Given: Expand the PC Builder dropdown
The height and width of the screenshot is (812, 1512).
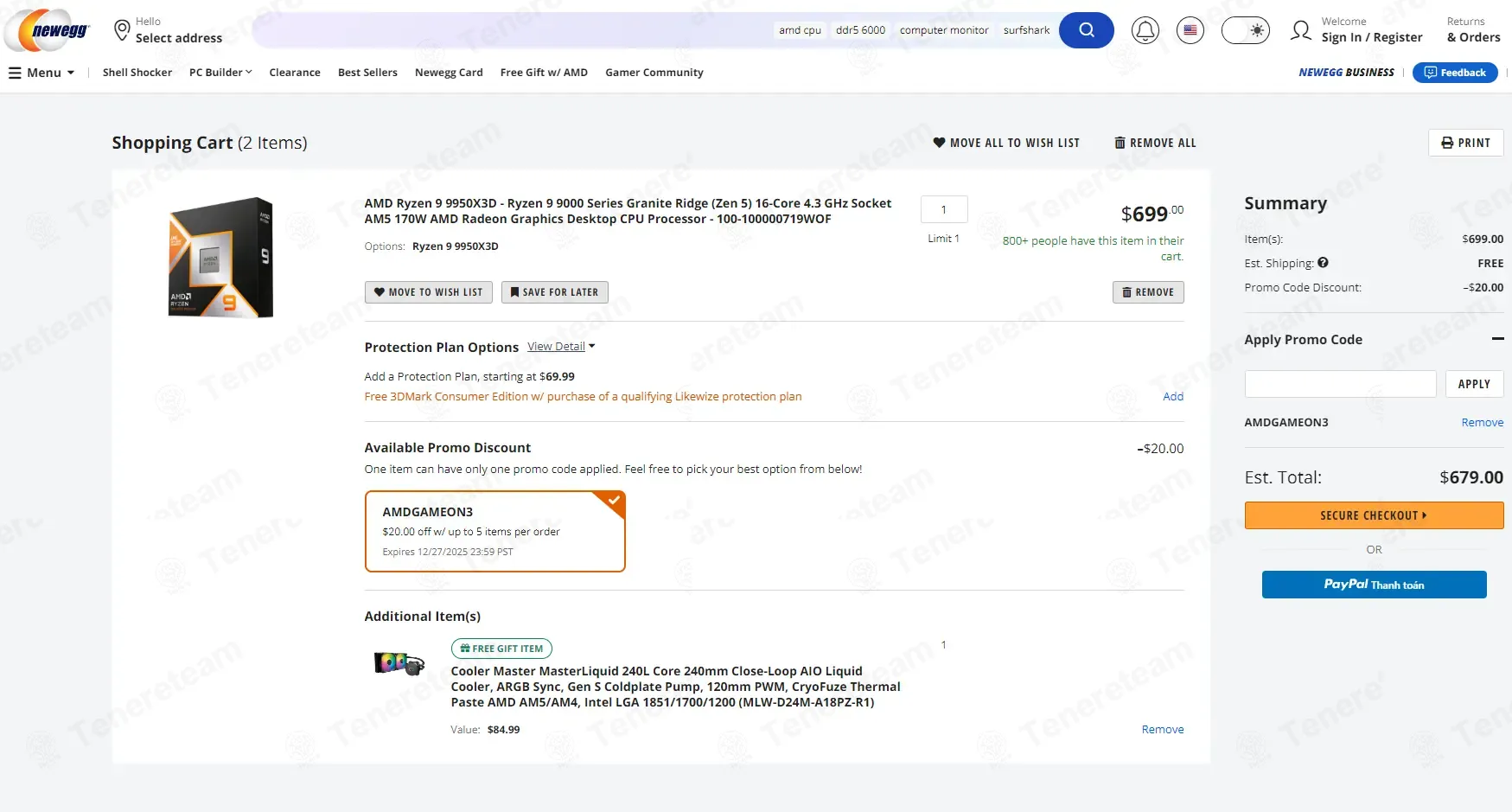Looking at the screenshot, I should coord(220,73).
